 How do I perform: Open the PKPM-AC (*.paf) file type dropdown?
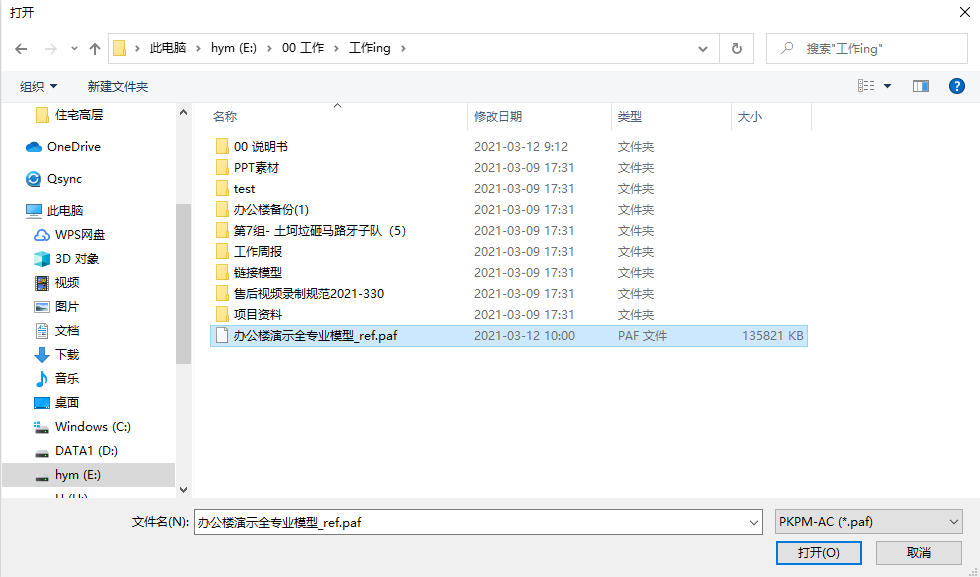coord(868,522)
